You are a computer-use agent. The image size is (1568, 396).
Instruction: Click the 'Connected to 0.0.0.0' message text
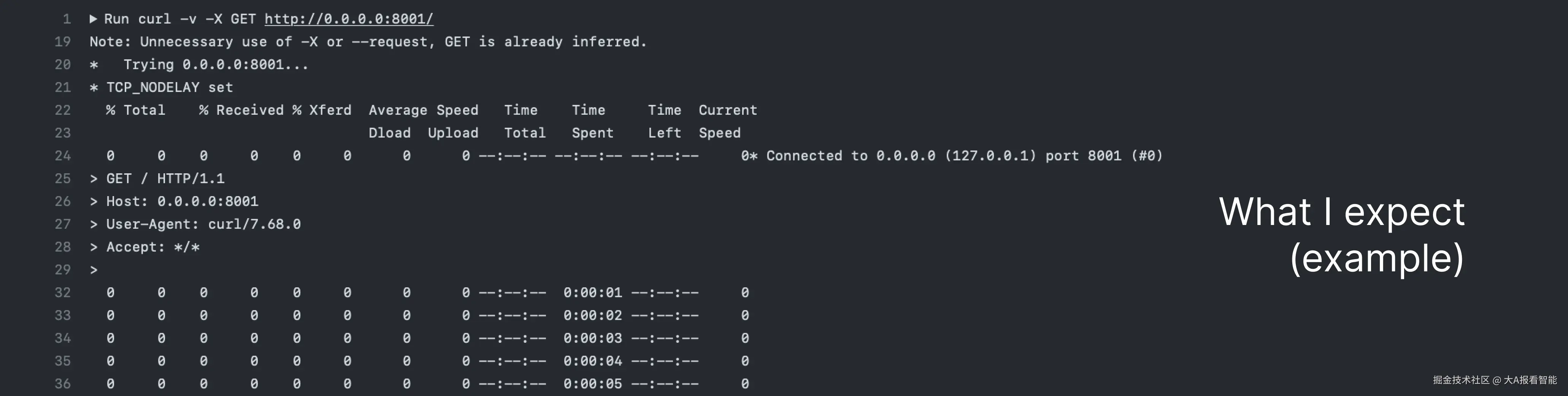click(964, 156)
